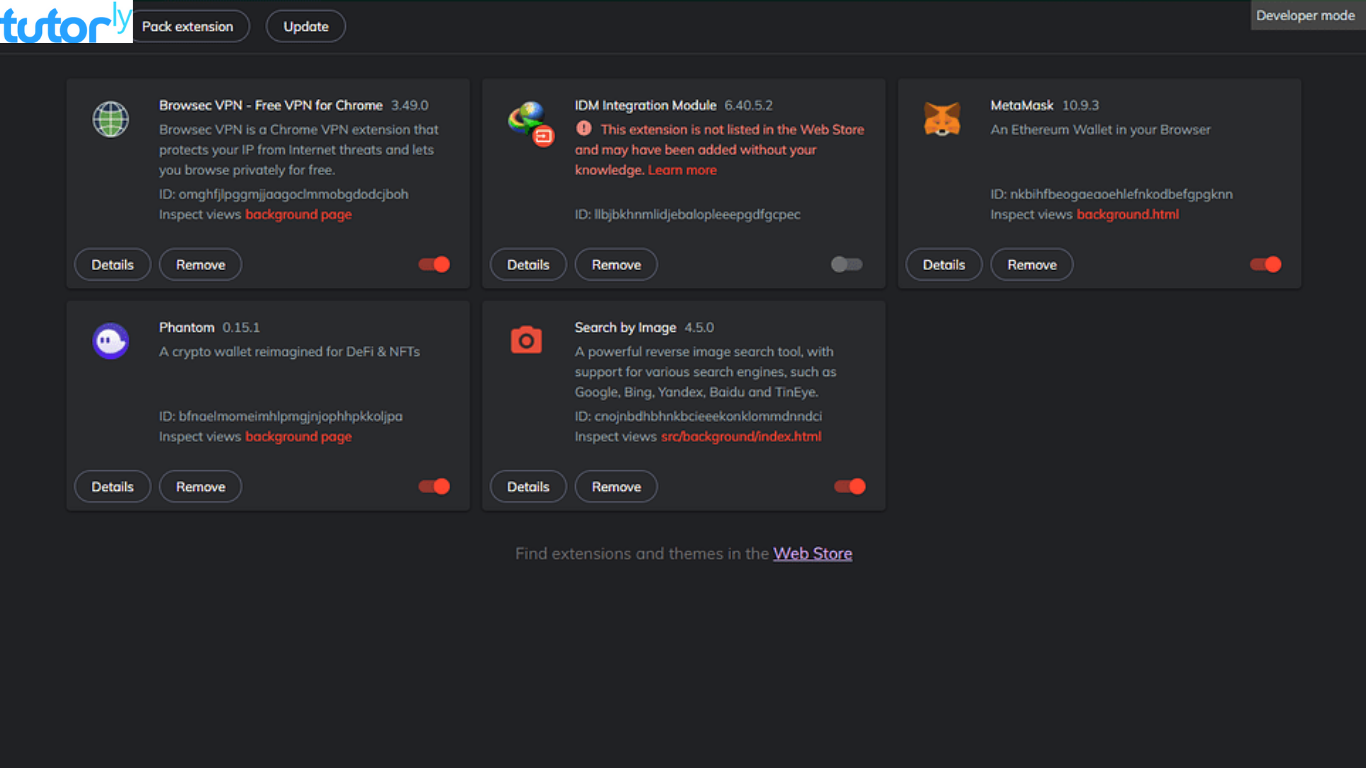Inspect MetaMask's background.html view

[x=1128, y=214]
